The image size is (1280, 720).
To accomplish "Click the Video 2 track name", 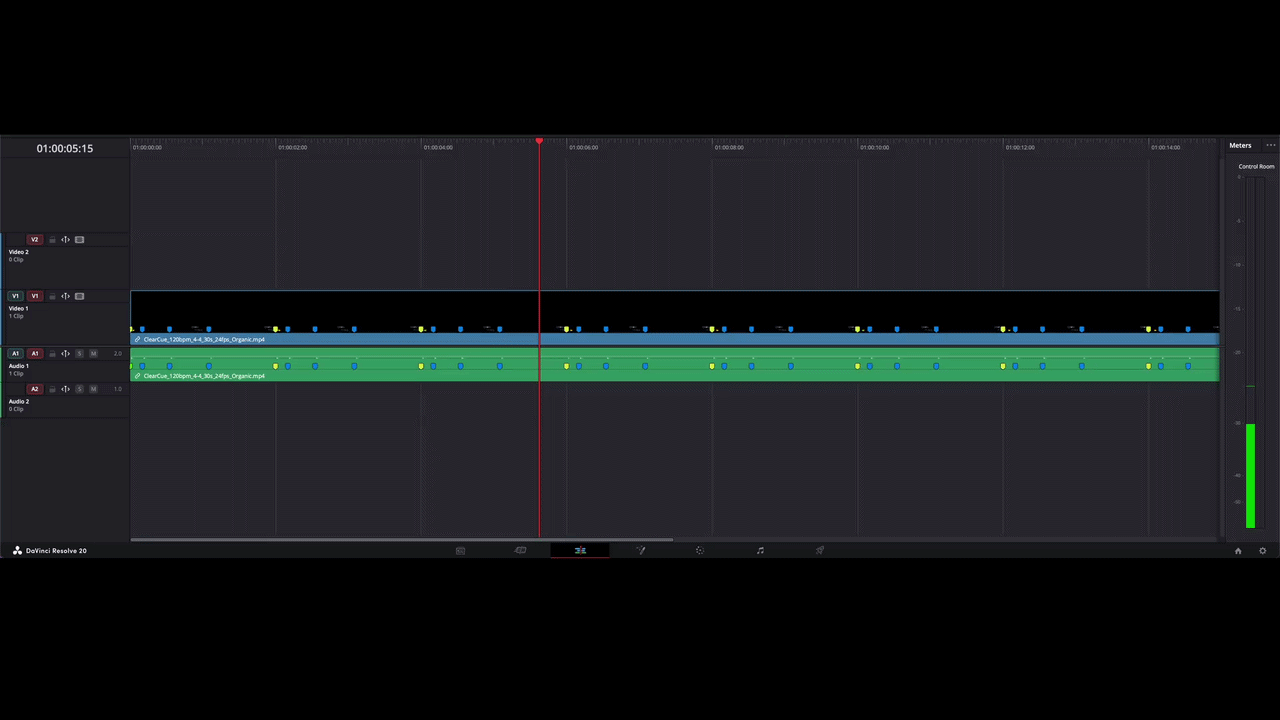I will [x=19, y=252].
